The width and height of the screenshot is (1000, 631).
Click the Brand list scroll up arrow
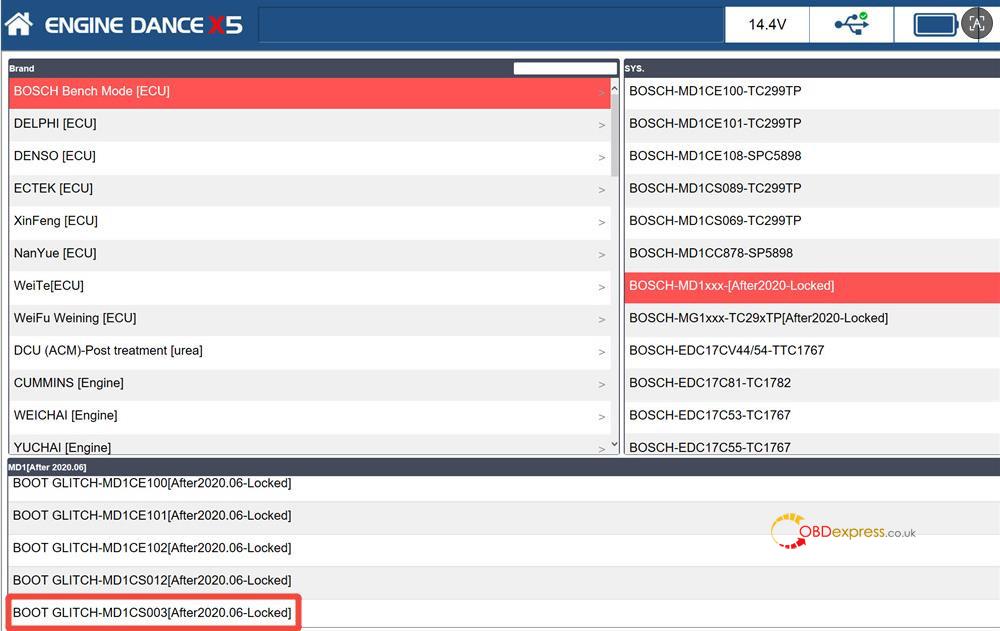[614, 88]
